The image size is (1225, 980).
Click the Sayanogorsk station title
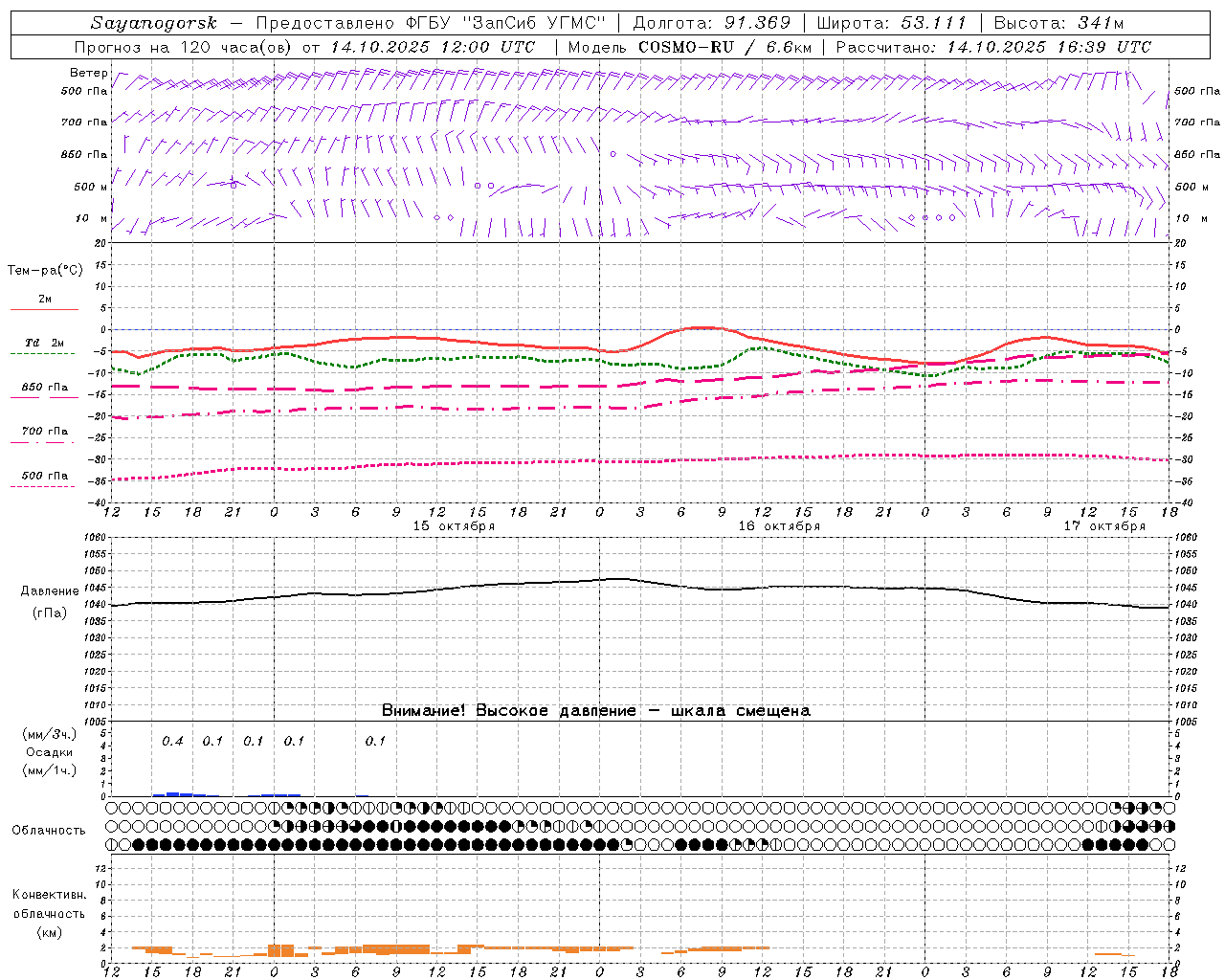(x=154, y=23)
